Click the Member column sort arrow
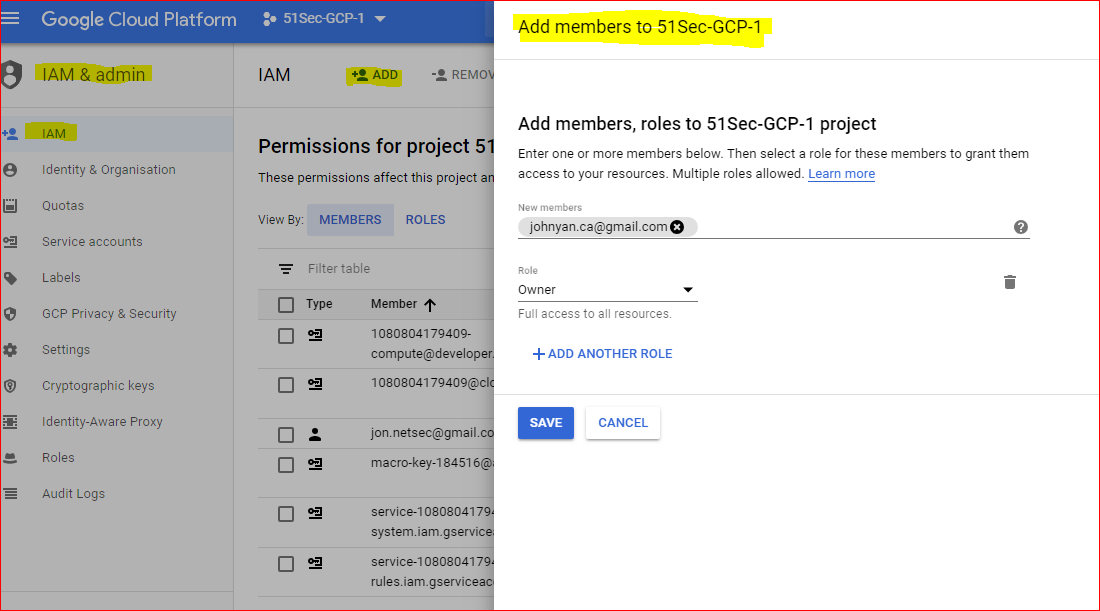The width and height of the screenshot is (1100, 611). (430, 304)
